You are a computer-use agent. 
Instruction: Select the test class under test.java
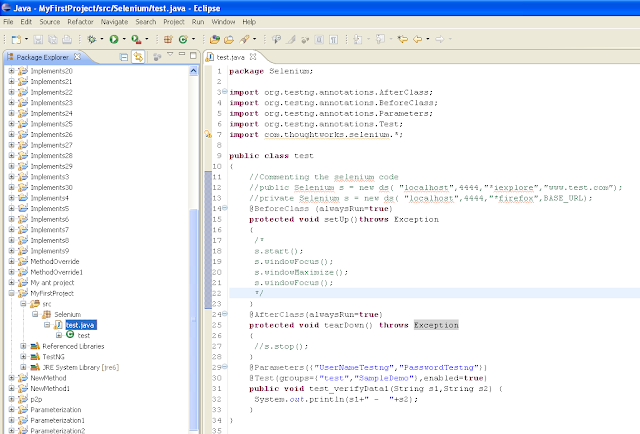point(83,336)
